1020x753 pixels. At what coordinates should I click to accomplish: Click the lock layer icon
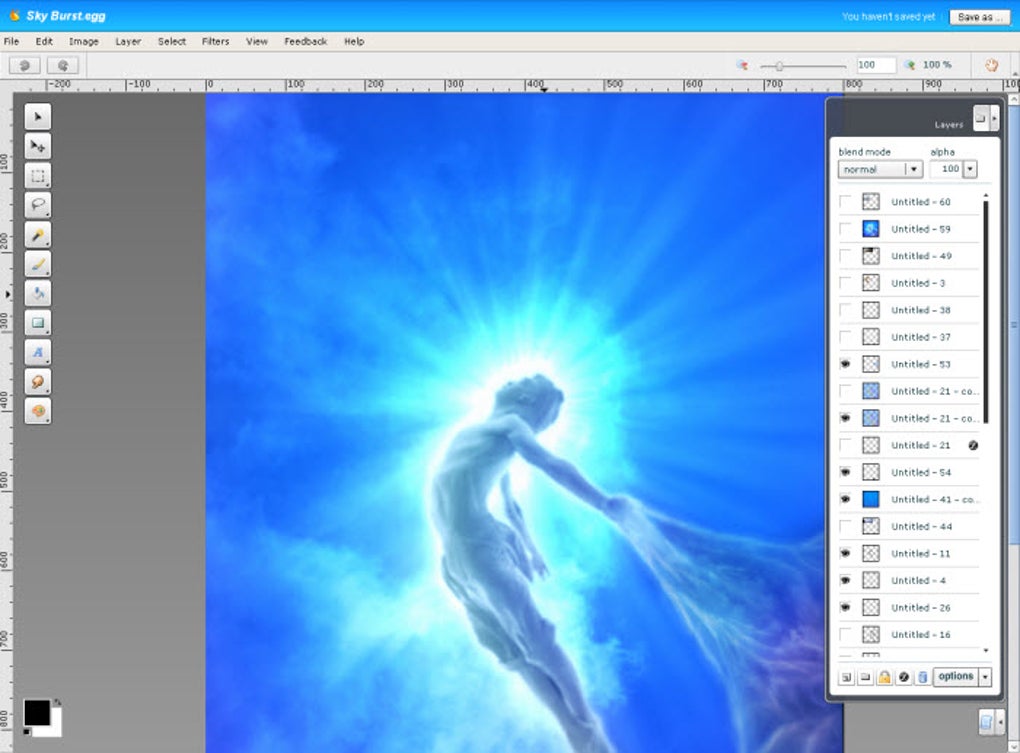pos(884,677)
